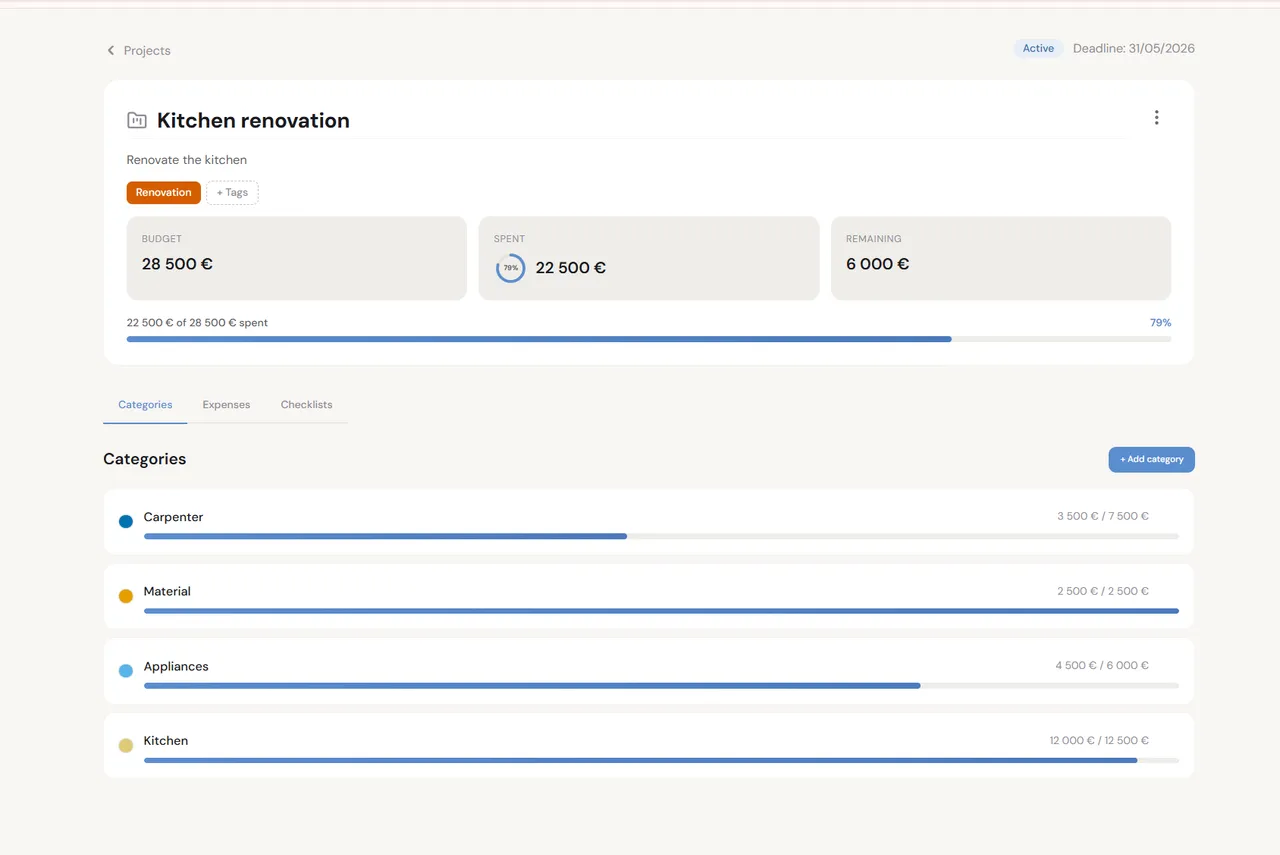Viewport: 1280px width, 855px height.
Task: Open the Budget 28 500 € card
Action: (x=297, y=258)
